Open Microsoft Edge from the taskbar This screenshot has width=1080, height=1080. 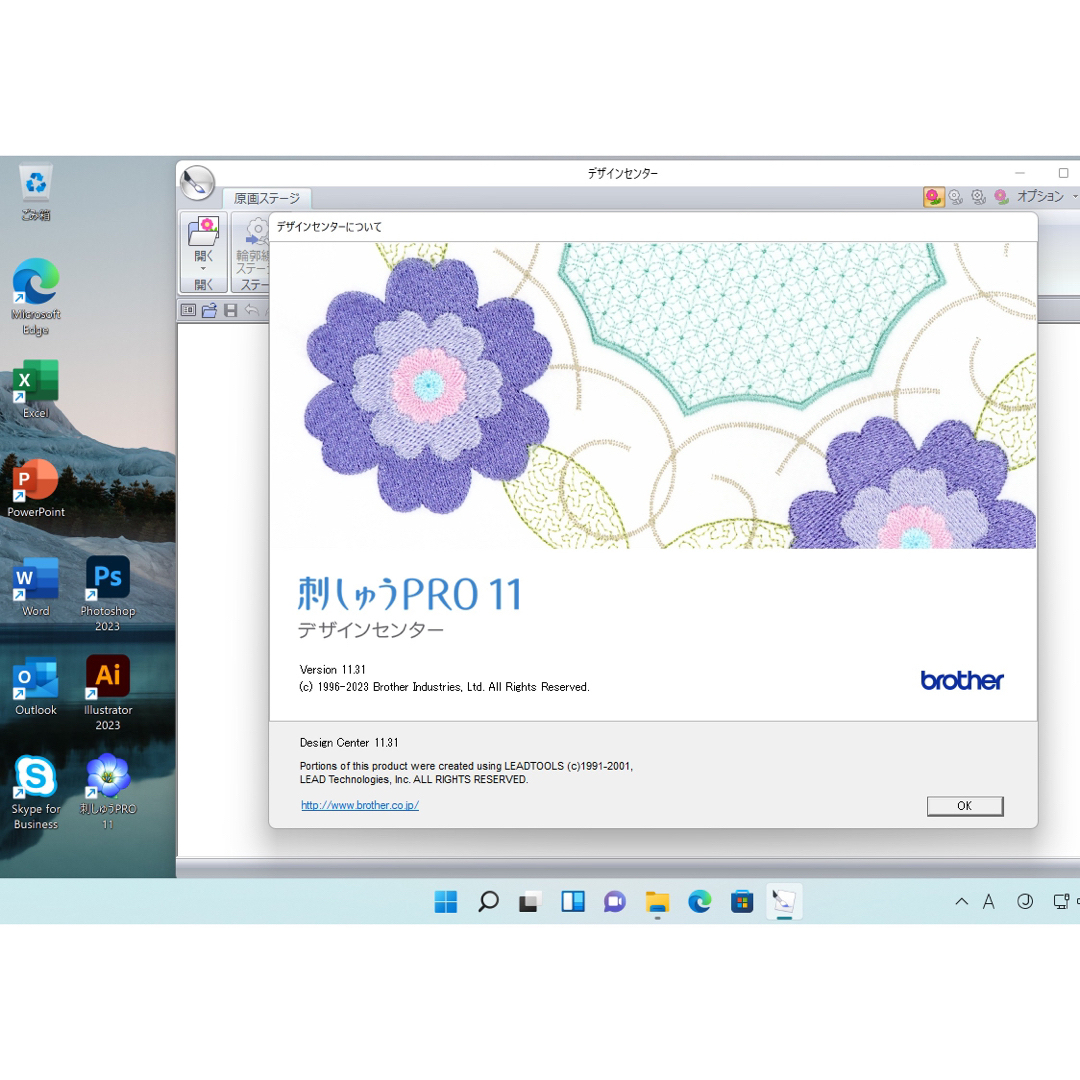pos(700,901)
